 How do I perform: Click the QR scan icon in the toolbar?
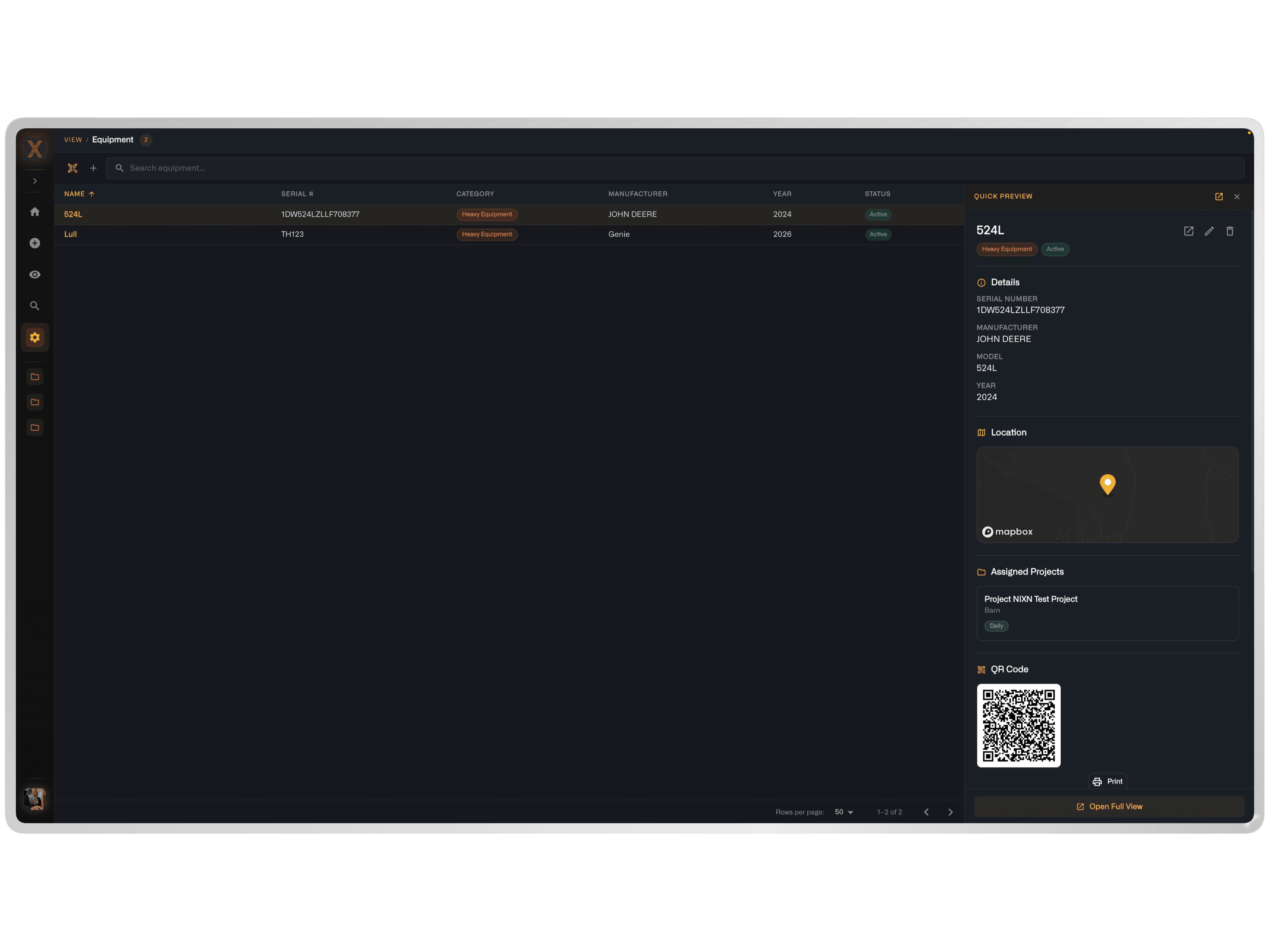coord(72,168)
